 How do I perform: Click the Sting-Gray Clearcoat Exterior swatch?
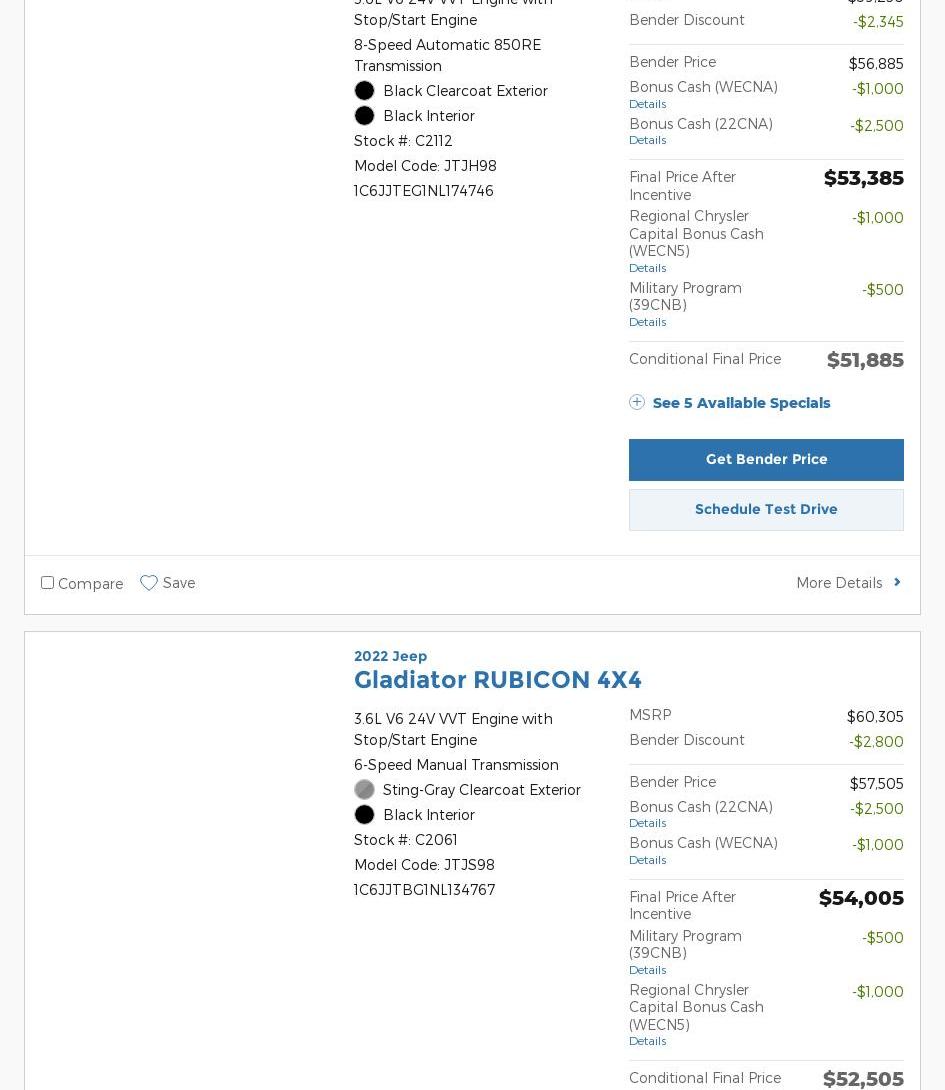(364, 790)
